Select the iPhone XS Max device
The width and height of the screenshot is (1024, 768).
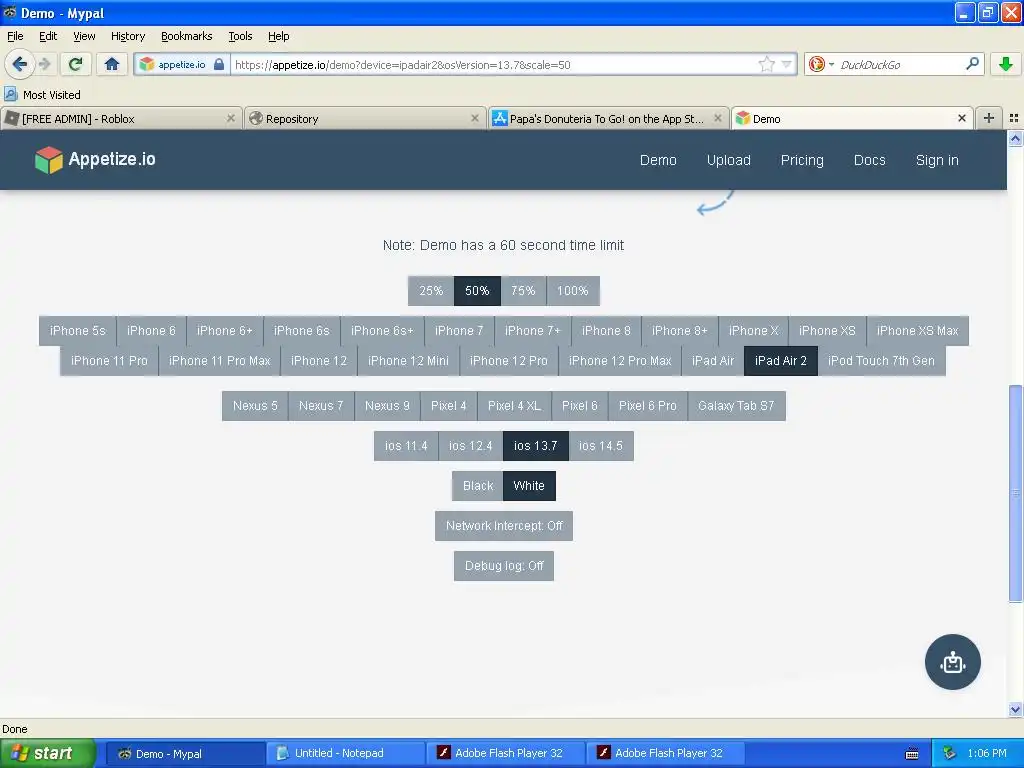917,330
